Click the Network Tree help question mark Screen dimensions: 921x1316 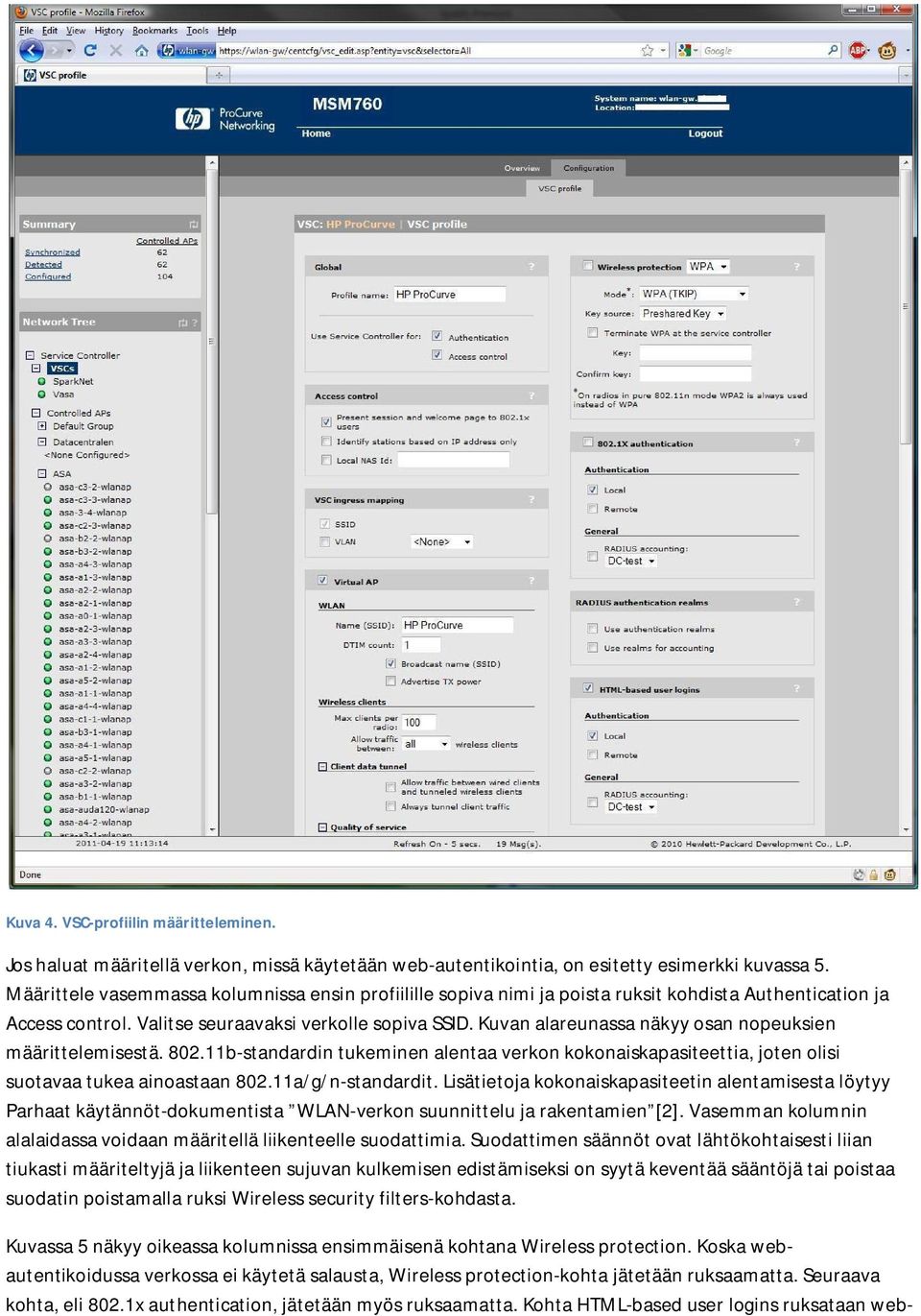point(195,323)
